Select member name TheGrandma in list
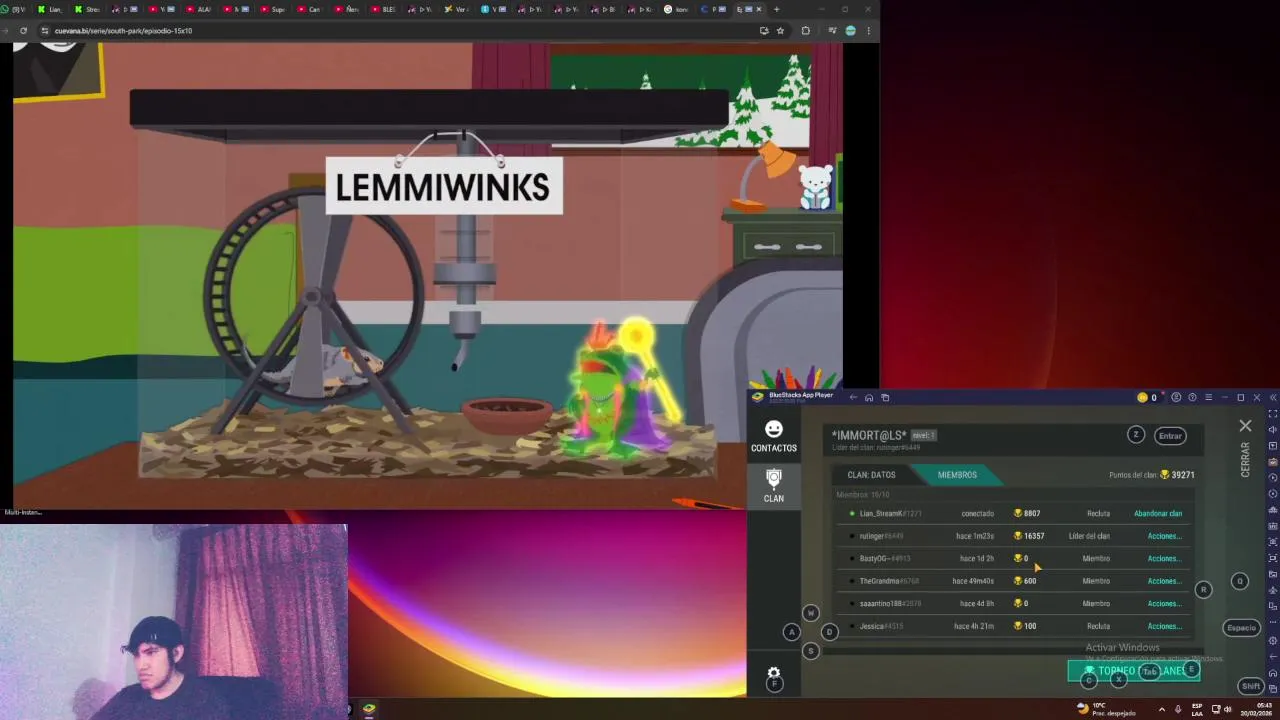Image resolution: width=1280 pixels, height=720 pixels. pyautogui.click(x=889, y=581)
